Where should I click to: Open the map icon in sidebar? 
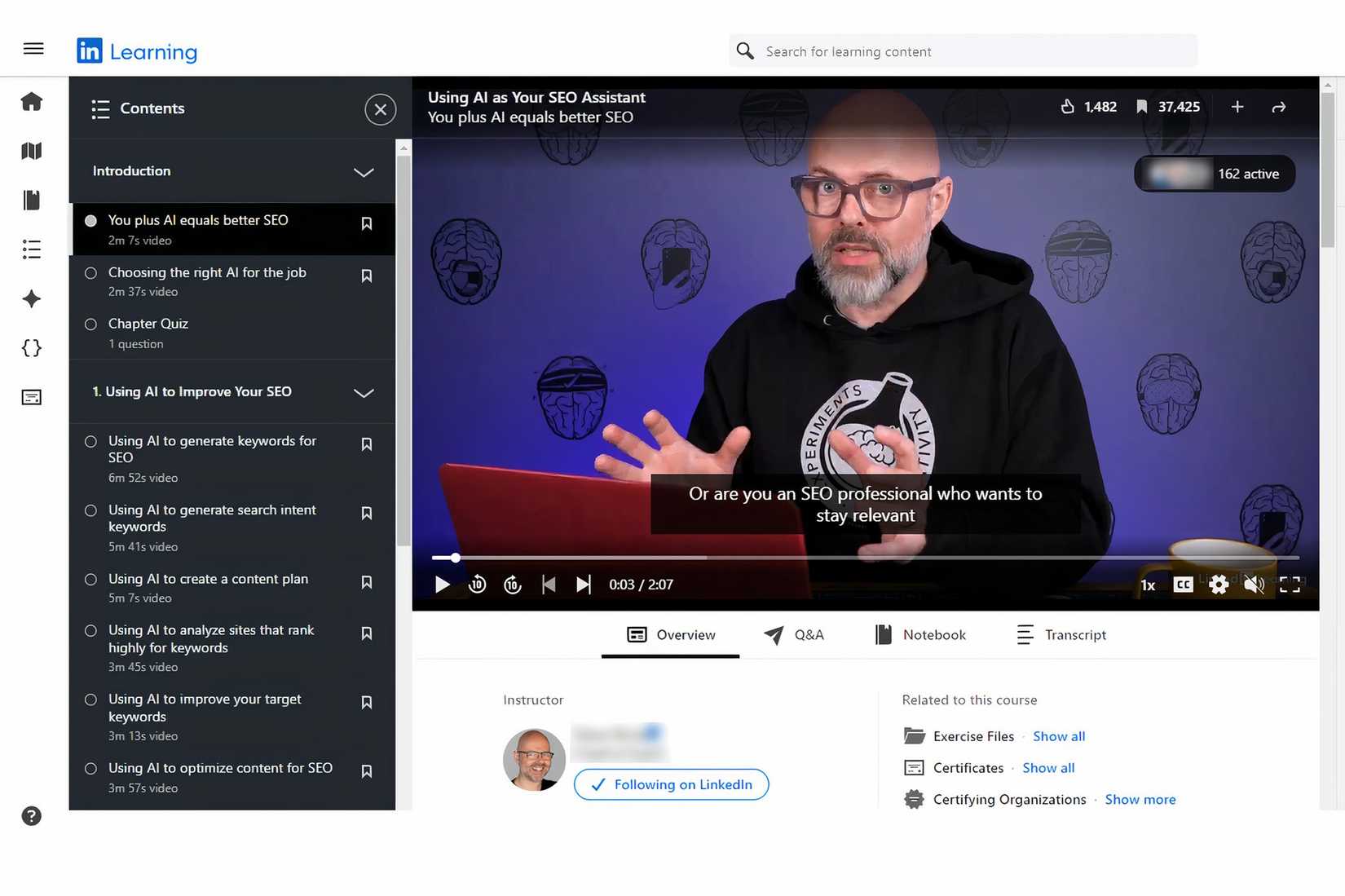click(32, 151)
